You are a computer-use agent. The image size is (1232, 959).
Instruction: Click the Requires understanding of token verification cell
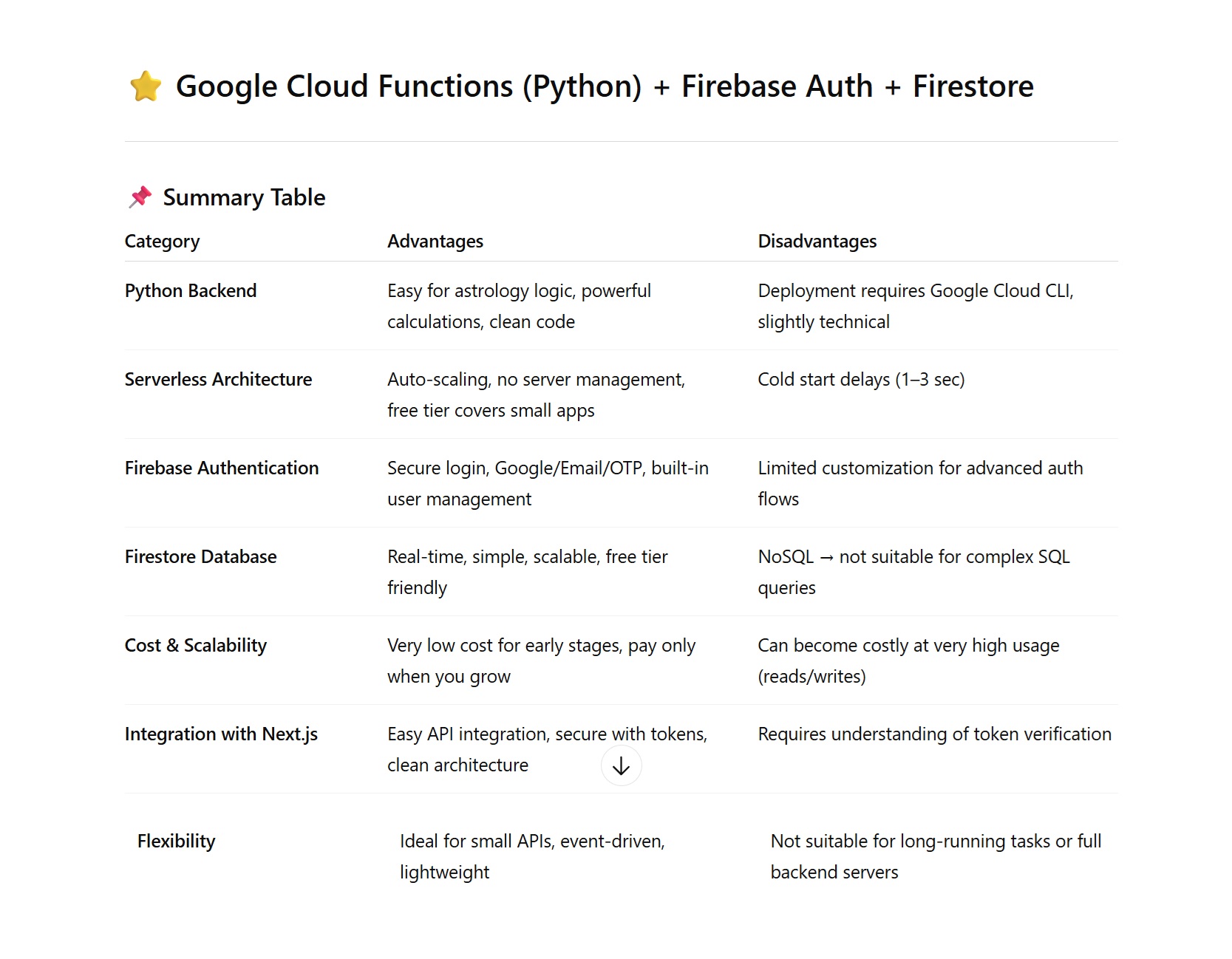934,734
